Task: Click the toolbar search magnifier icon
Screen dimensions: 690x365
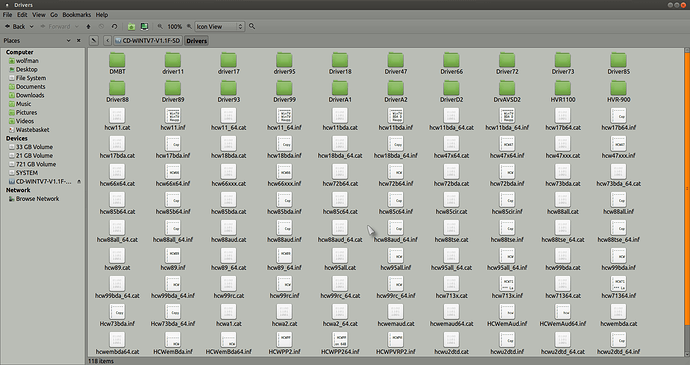Action: pyautogui.click(x=252, y=26)
